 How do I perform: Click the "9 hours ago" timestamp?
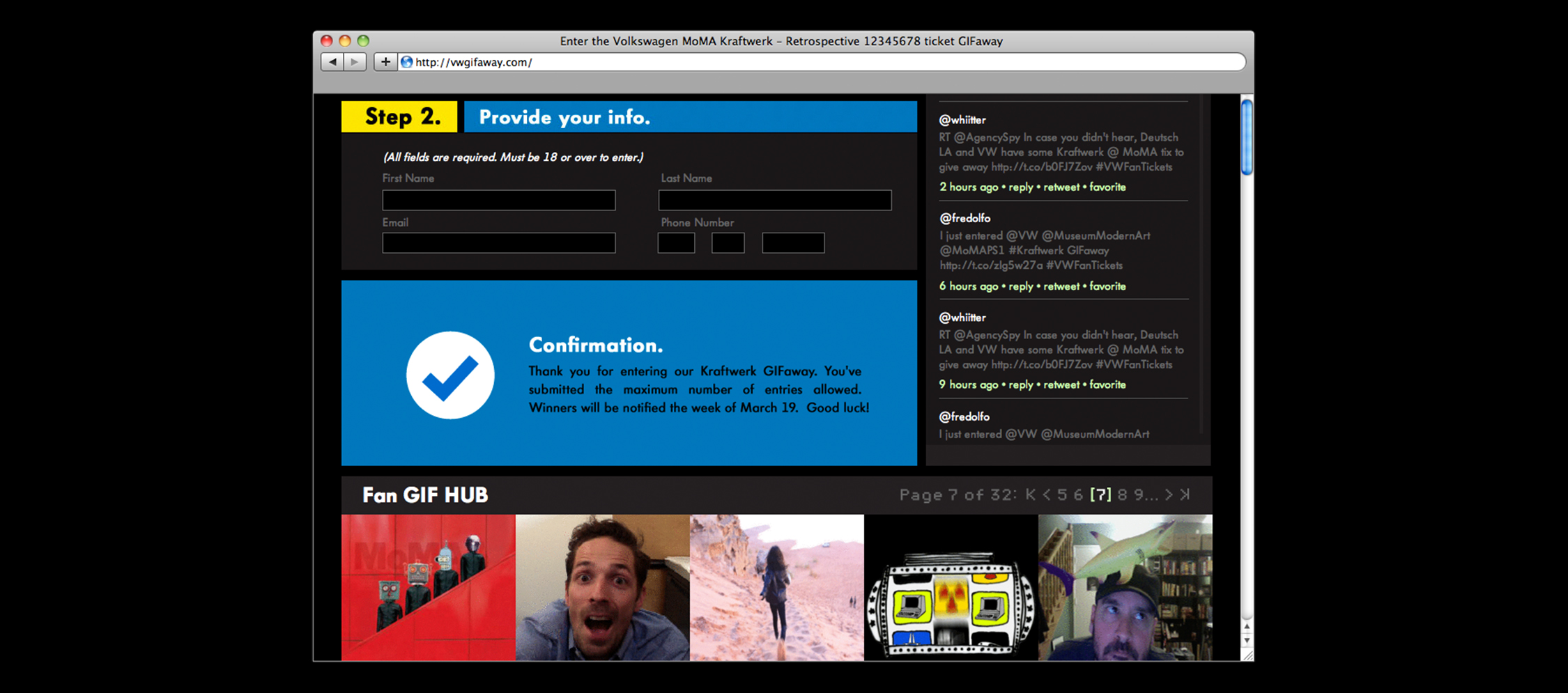tap(969, 384)
